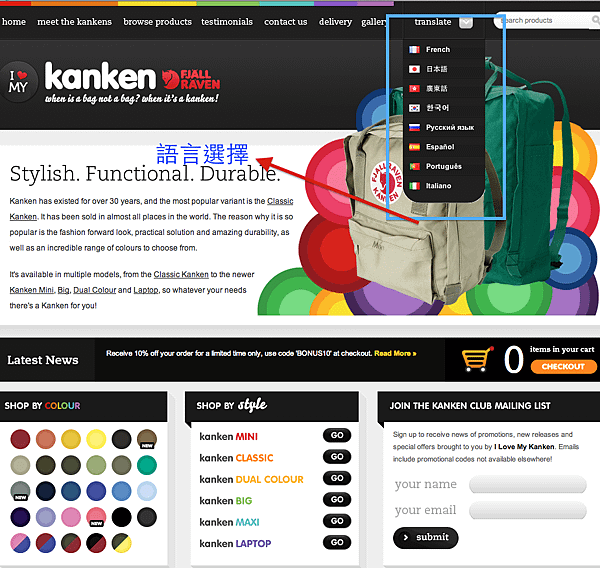The height and width of the screenshot is (568, 600).
Task: Open the Big text link
Action: [x=63, y=290]
